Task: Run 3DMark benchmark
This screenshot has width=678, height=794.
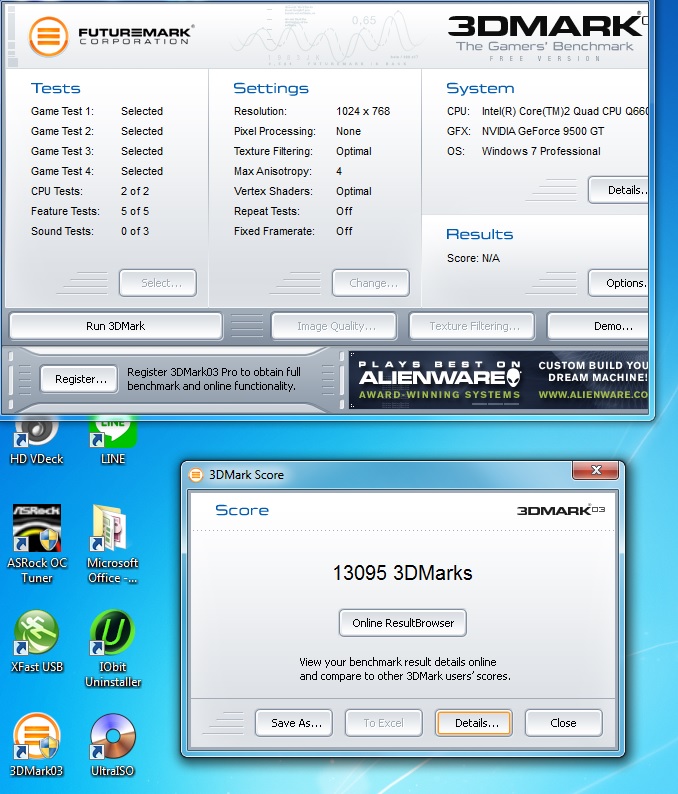Action: [x=115, y=326]
